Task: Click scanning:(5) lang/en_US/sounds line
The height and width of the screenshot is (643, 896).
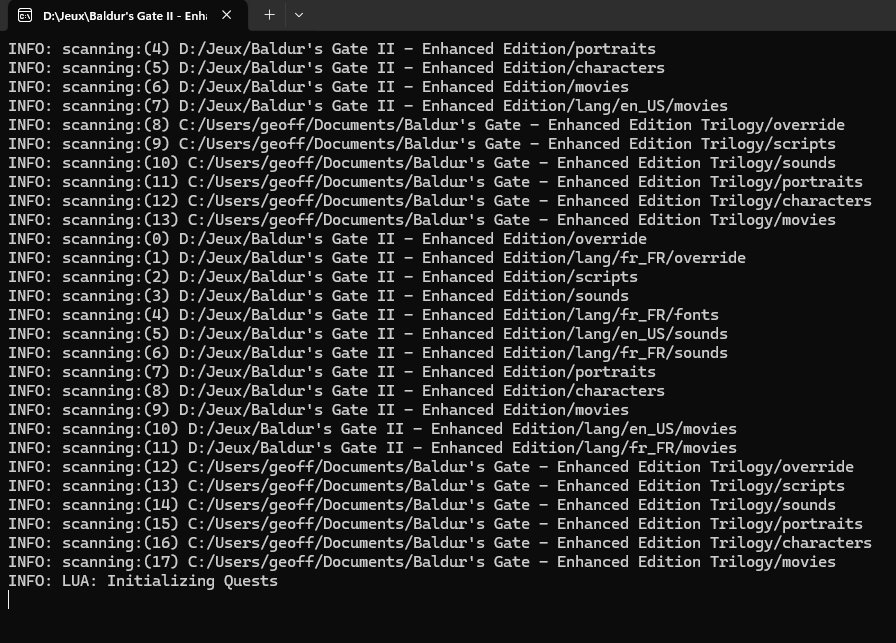Action: 368,334
